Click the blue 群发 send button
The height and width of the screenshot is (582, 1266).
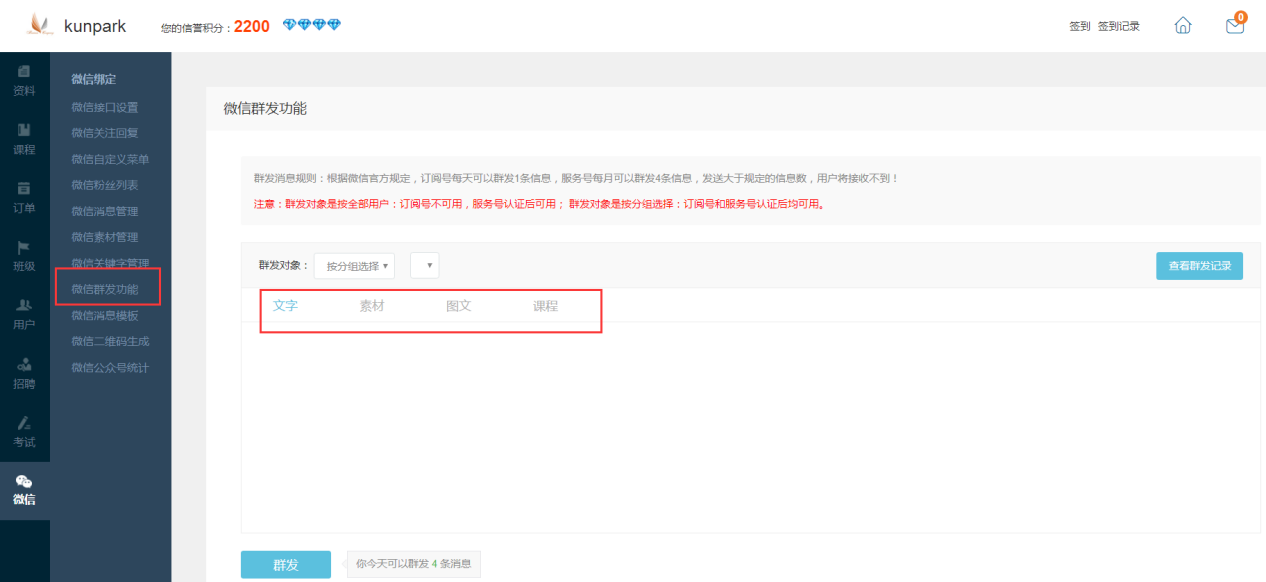point(286,565)
